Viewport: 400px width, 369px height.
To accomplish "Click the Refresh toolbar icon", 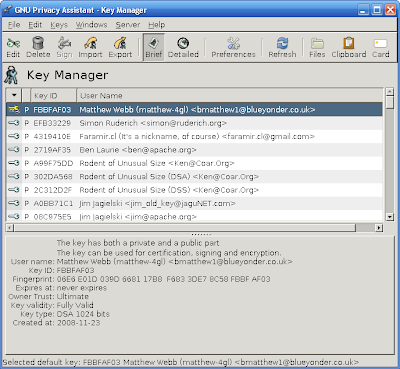I will point(282,47).
